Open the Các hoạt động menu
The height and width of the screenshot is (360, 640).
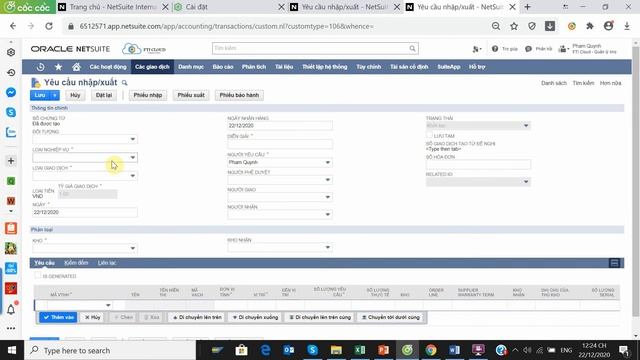(x=108, y=67)
